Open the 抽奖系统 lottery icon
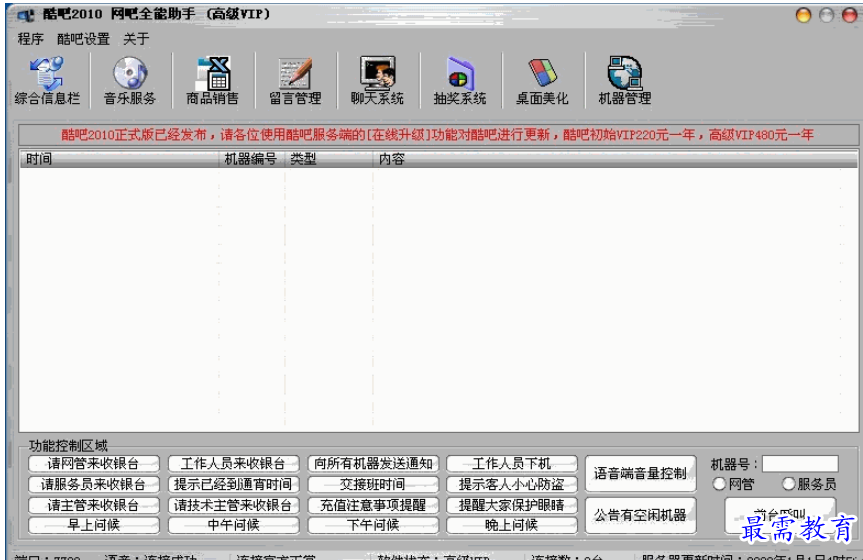The image size is (863, 560). coord(460,81)
